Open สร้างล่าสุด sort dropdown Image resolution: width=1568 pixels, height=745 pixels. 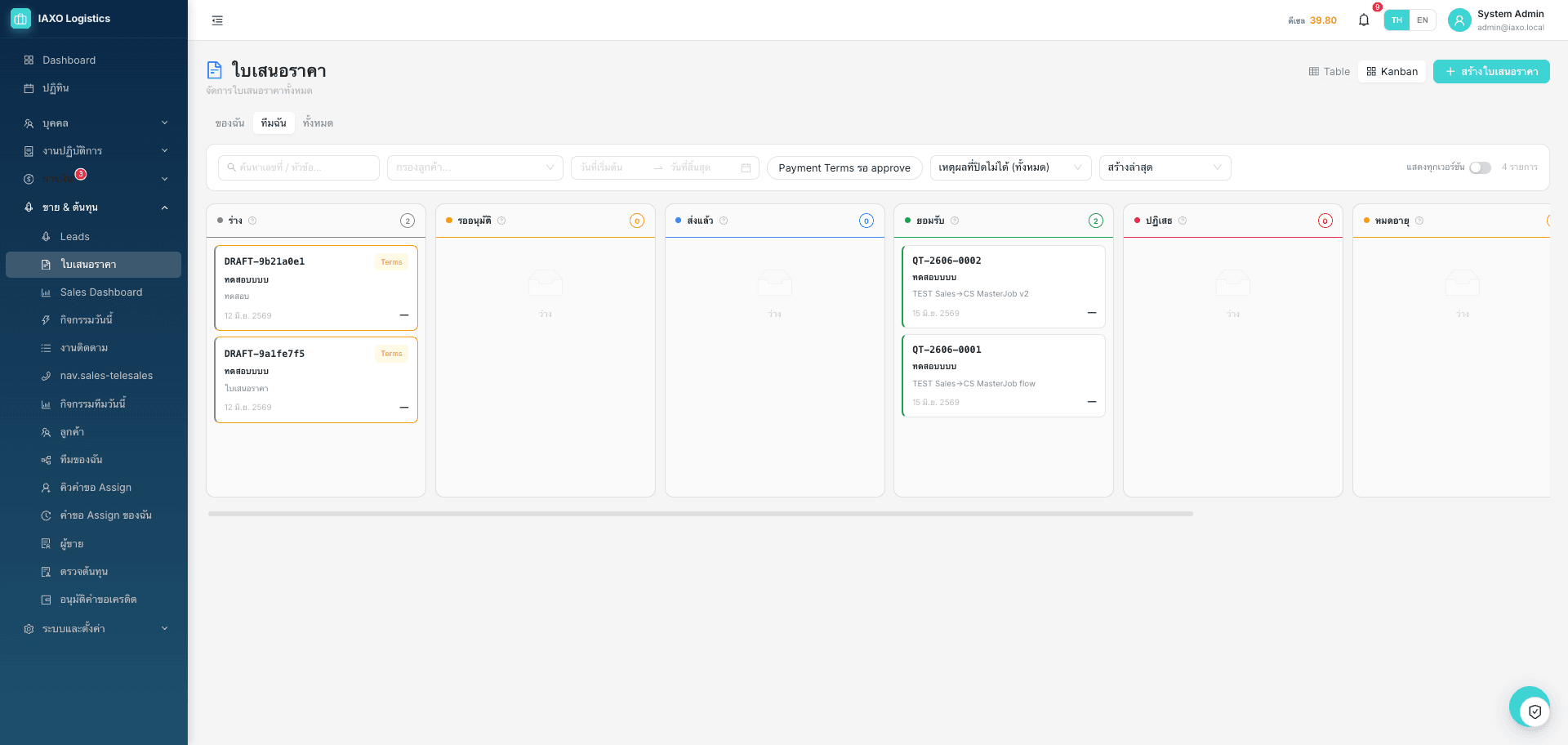tap(1165, 167)
